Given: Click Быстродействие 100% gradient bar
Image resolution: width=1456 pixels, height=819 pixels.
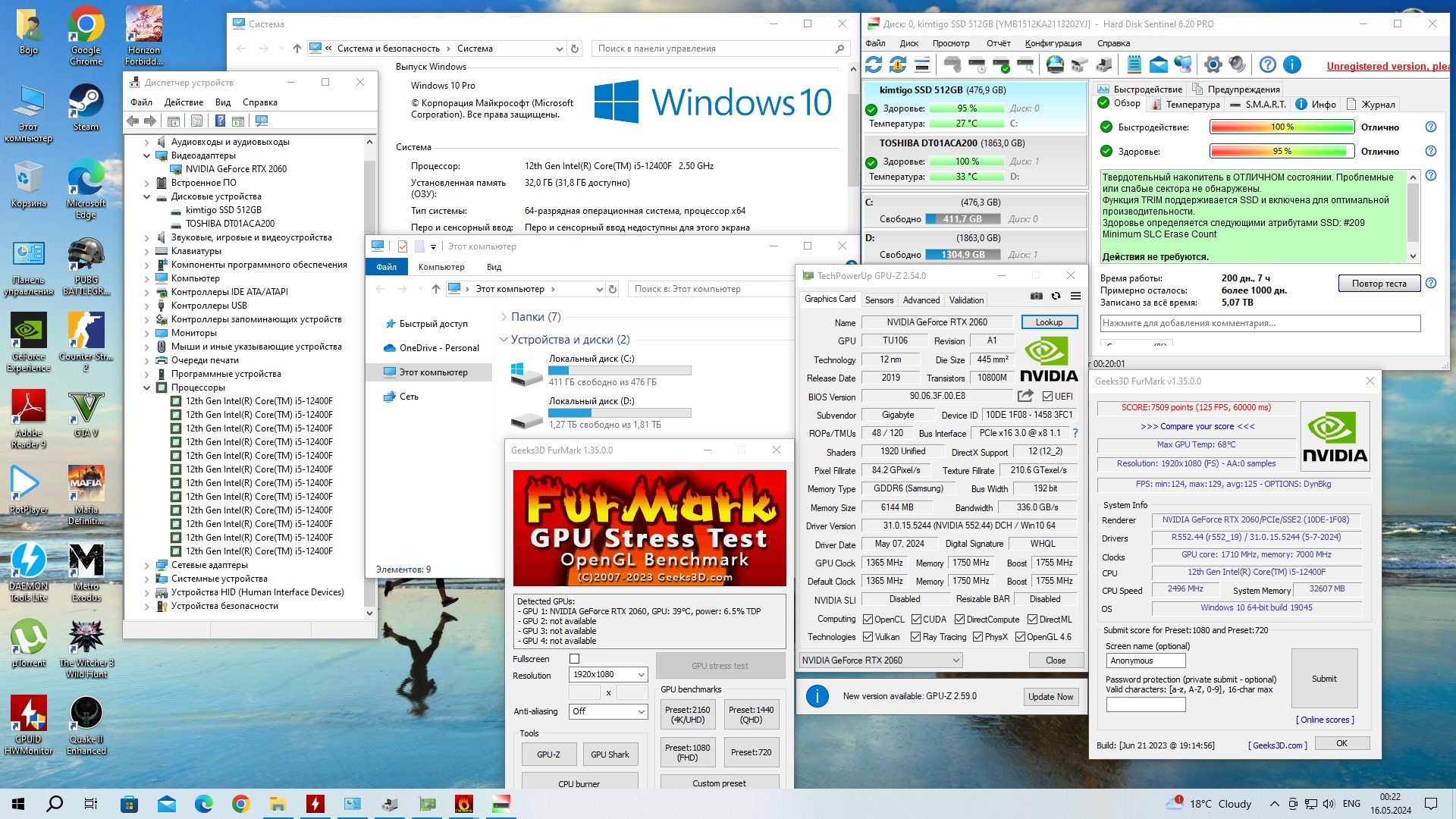Looking at the screenshot, I should 1282,127.
